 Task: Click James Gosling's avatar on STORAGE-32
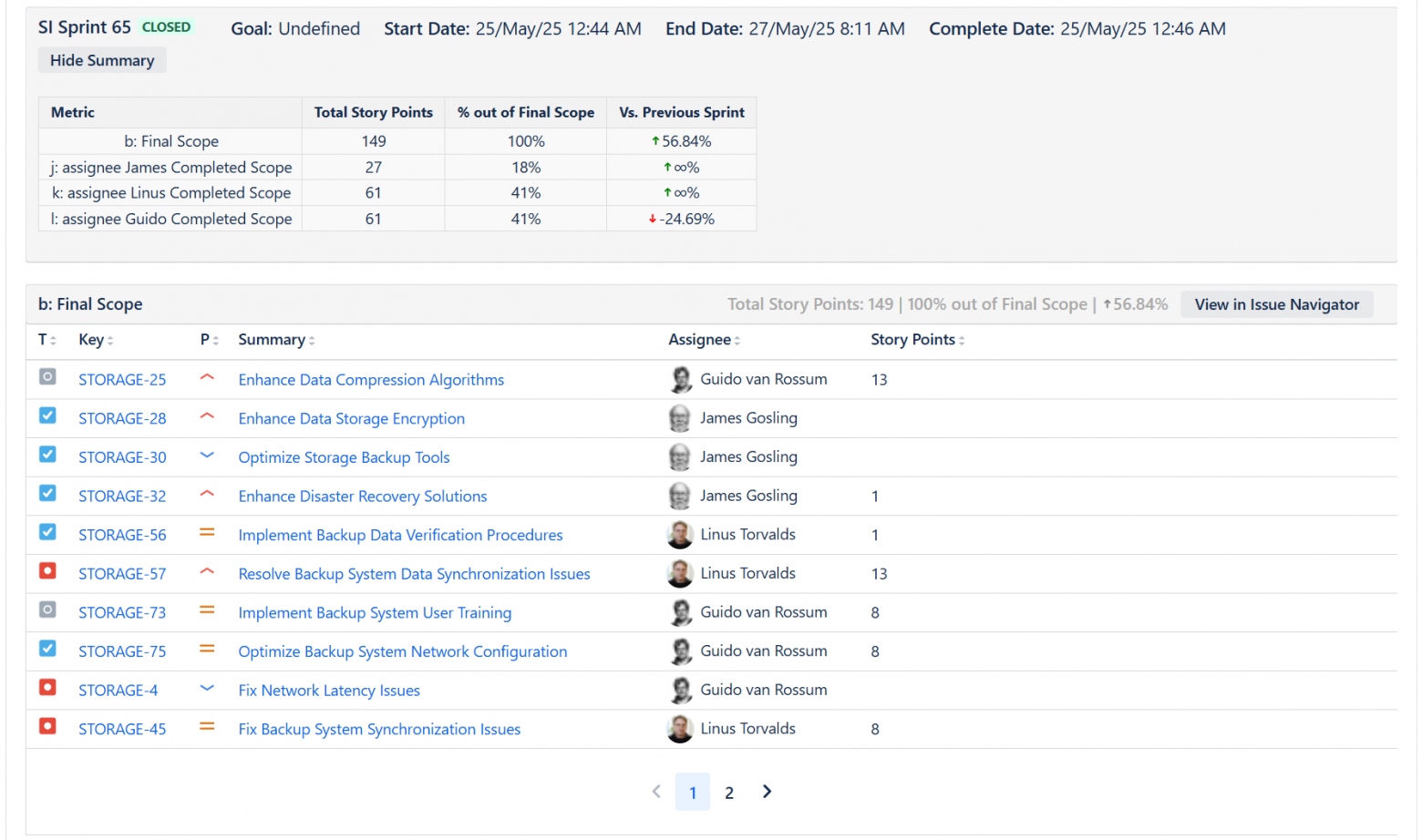[680, 496]
